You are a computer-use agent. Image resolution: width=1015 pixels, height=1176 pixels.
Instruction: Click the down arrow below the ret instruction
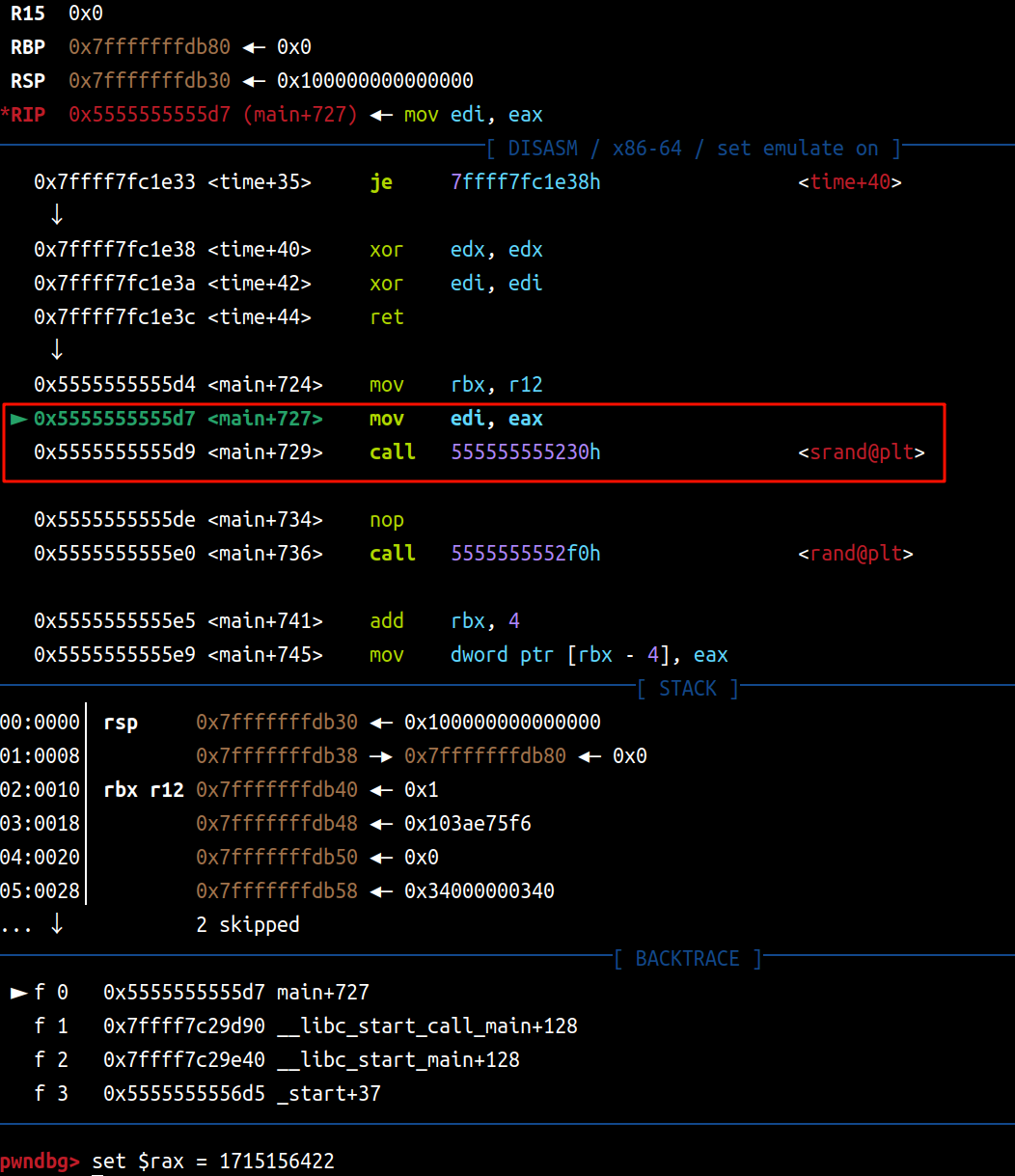57,349
